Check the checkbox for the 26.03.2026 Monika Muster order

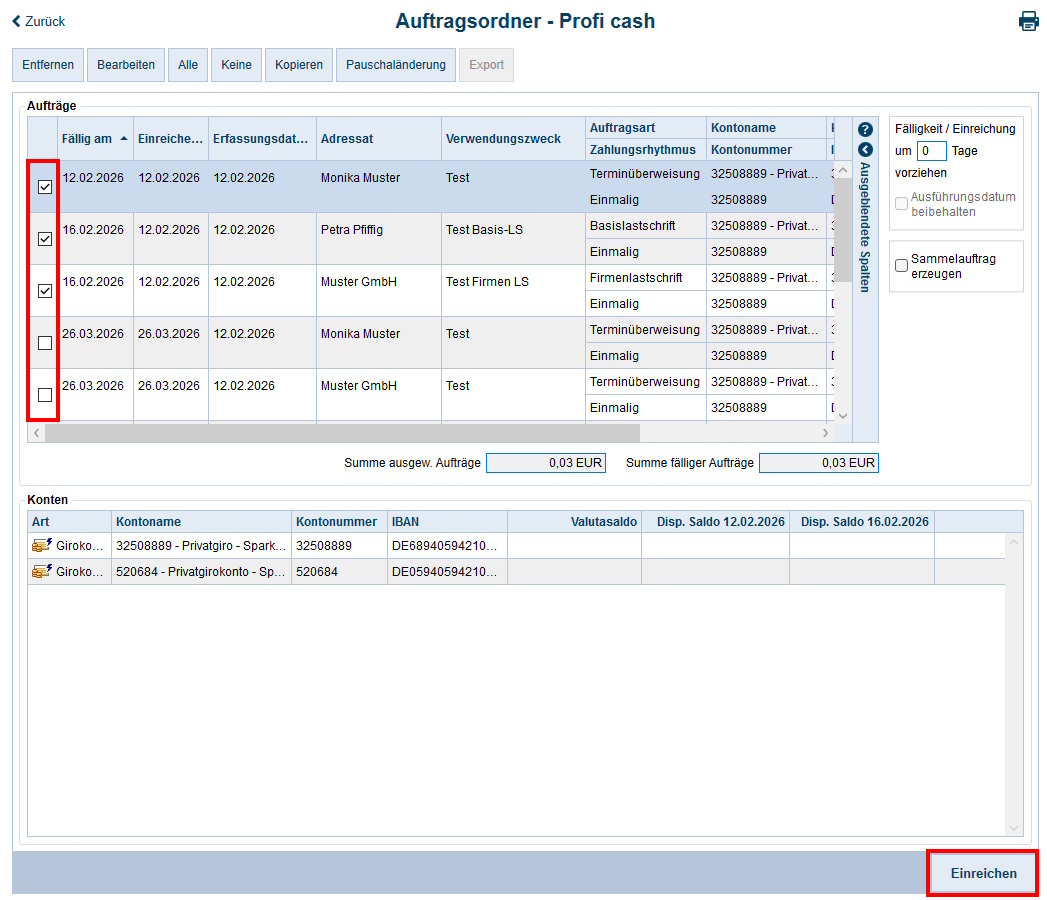pyautogui.click(x=44, y=343)
